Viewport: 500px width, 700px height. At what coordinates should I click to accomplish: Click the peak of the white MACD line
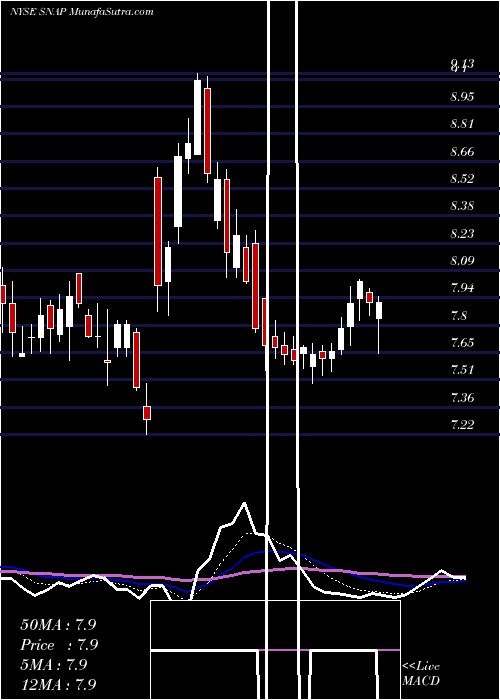(244, 504)
